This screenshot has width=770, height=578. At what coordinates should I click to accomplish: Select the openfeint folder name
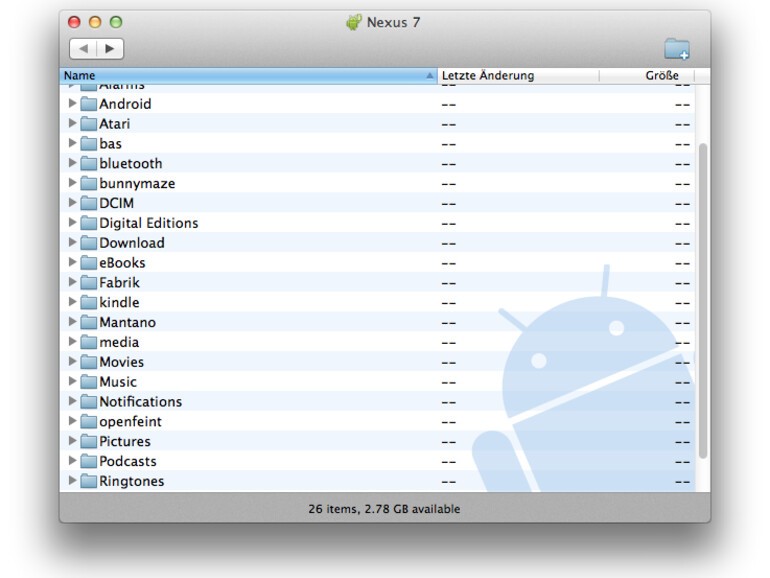click(x=130, y=422)
